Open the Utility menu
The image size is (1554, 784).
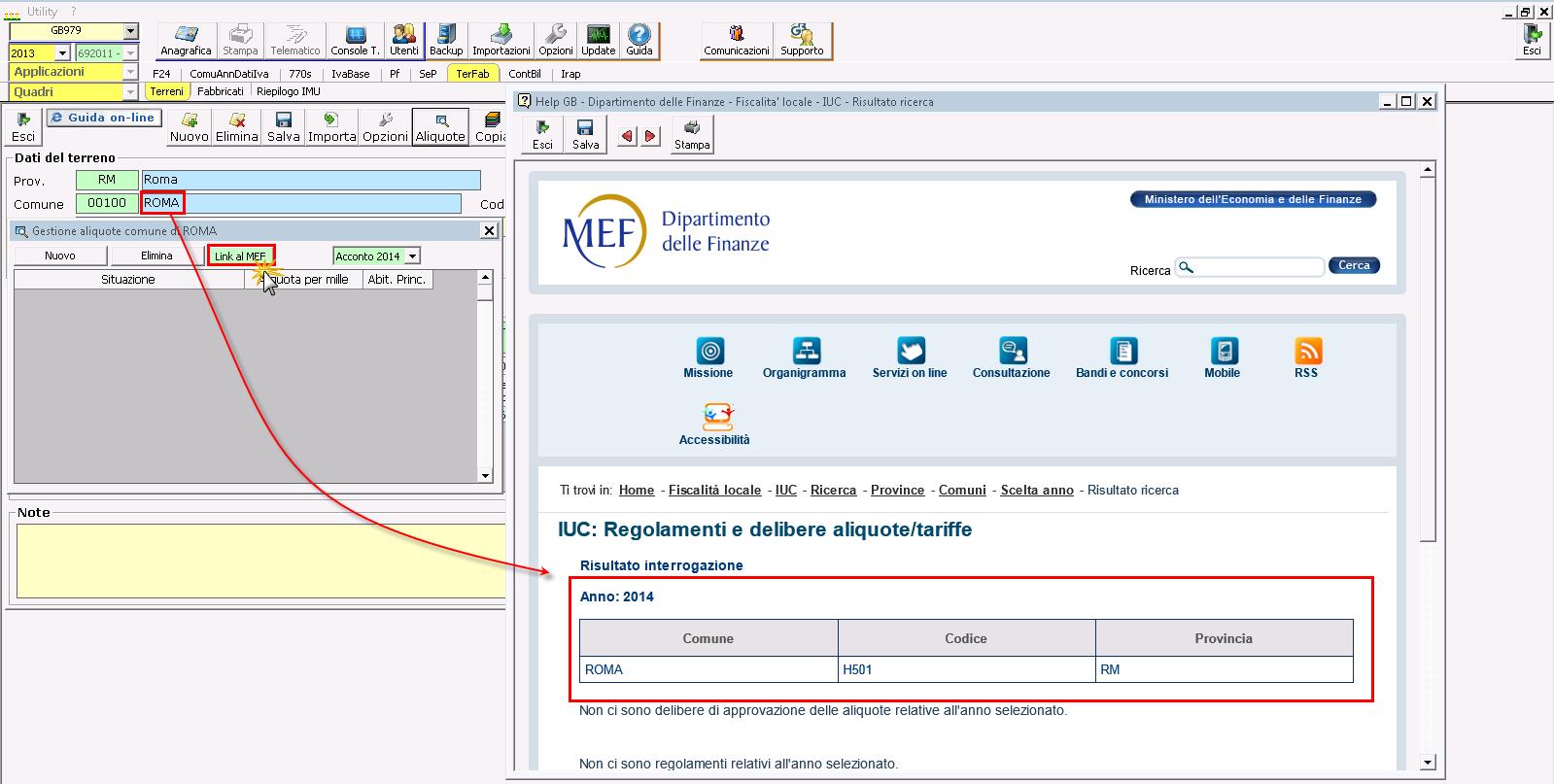pyautogui.click(x=42, y=11)
